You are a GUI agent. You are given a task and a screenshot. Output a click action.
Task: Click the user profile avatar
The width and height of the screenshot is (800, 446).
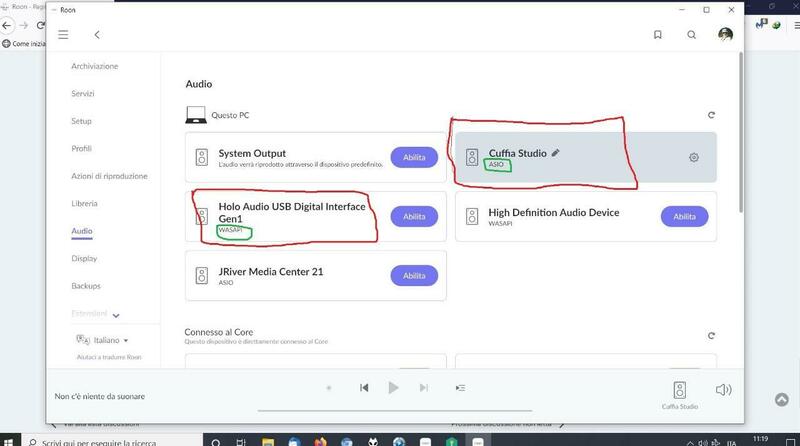[725, 34]
